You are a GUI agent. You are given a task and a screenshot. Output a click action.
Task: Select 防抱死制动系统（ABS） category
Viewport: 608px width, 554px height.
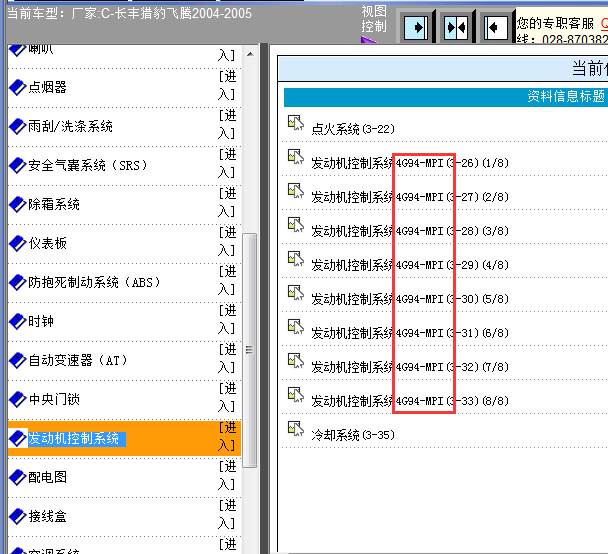pyautogui.click(x=94, y=282)
